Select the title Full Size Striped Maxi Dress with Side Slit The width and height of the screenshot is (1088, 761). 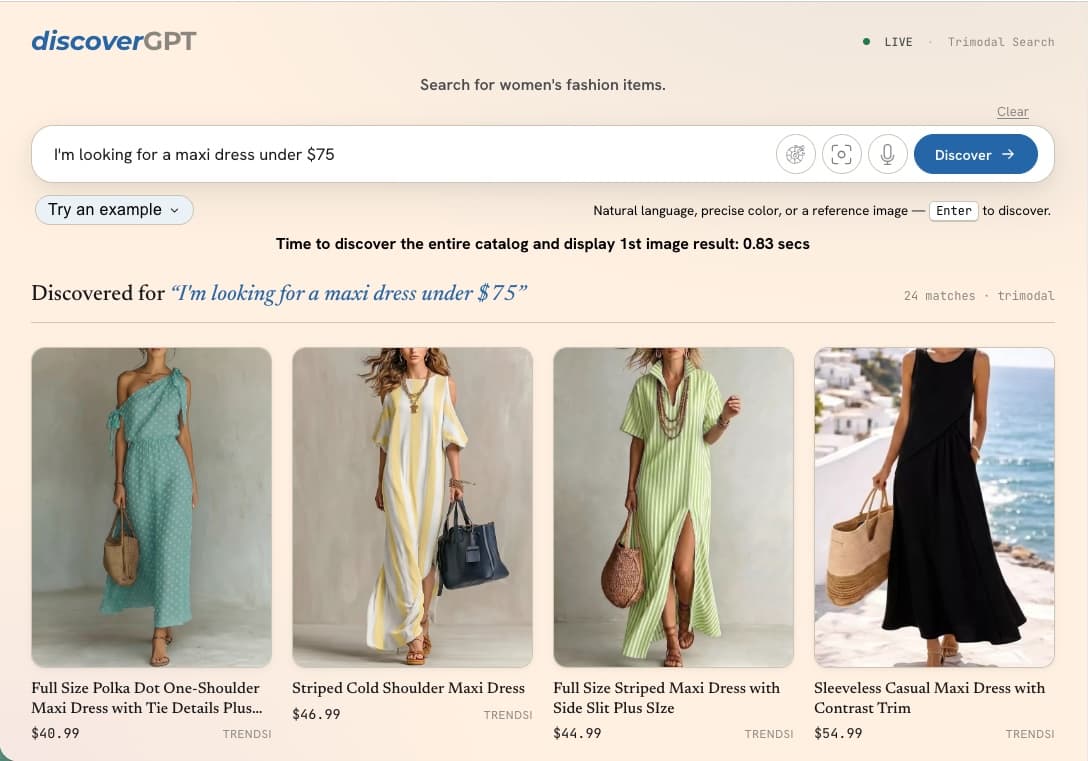pyautogui.click(x=666, y=698)
